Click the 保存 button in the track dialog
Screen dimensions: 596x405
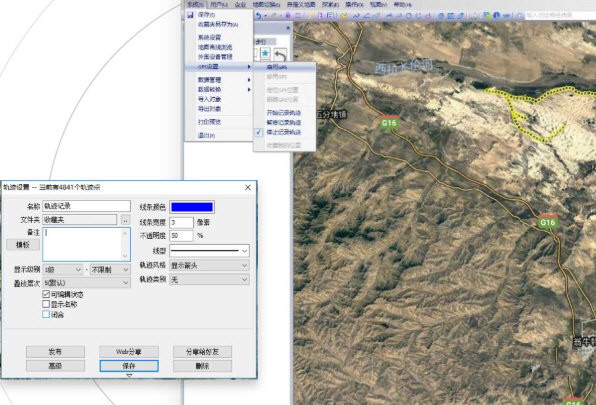point(129,366)
